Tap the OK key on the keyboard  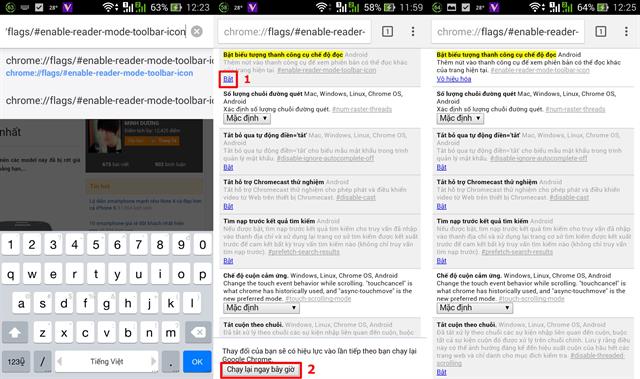197,361
